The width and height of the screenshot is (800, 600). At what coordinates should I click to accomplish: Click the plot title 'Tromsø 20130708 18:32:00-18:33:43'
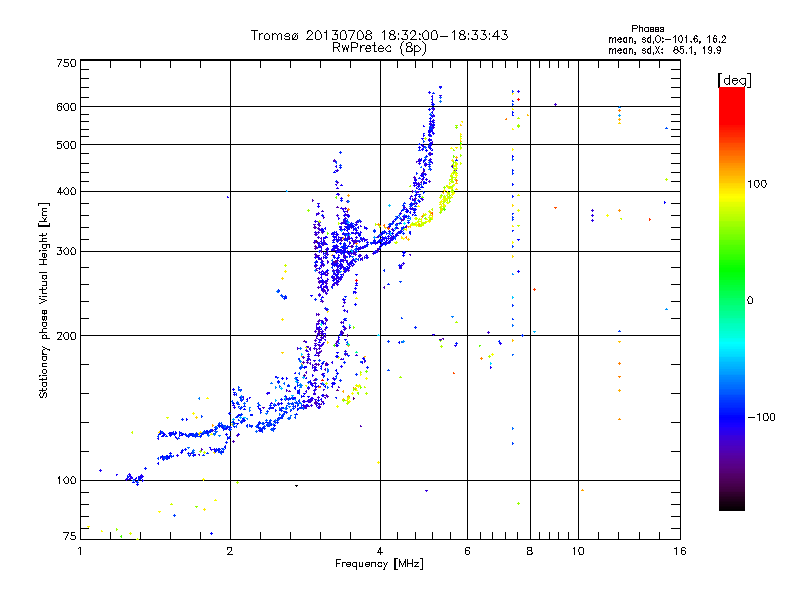pos(379,35)
